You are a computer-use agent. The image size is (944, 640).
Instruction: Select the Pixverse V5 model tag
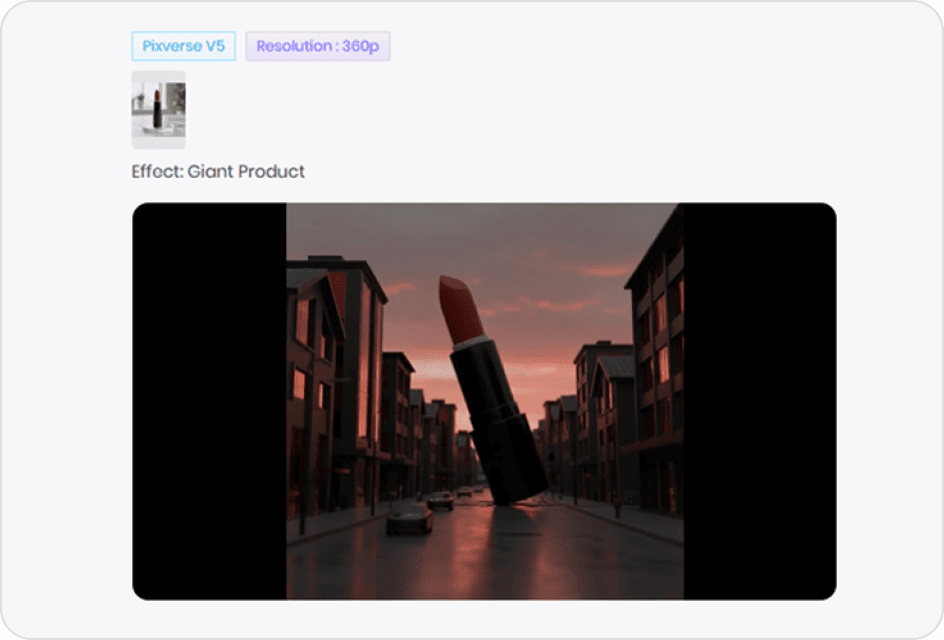tap(182, 46)
